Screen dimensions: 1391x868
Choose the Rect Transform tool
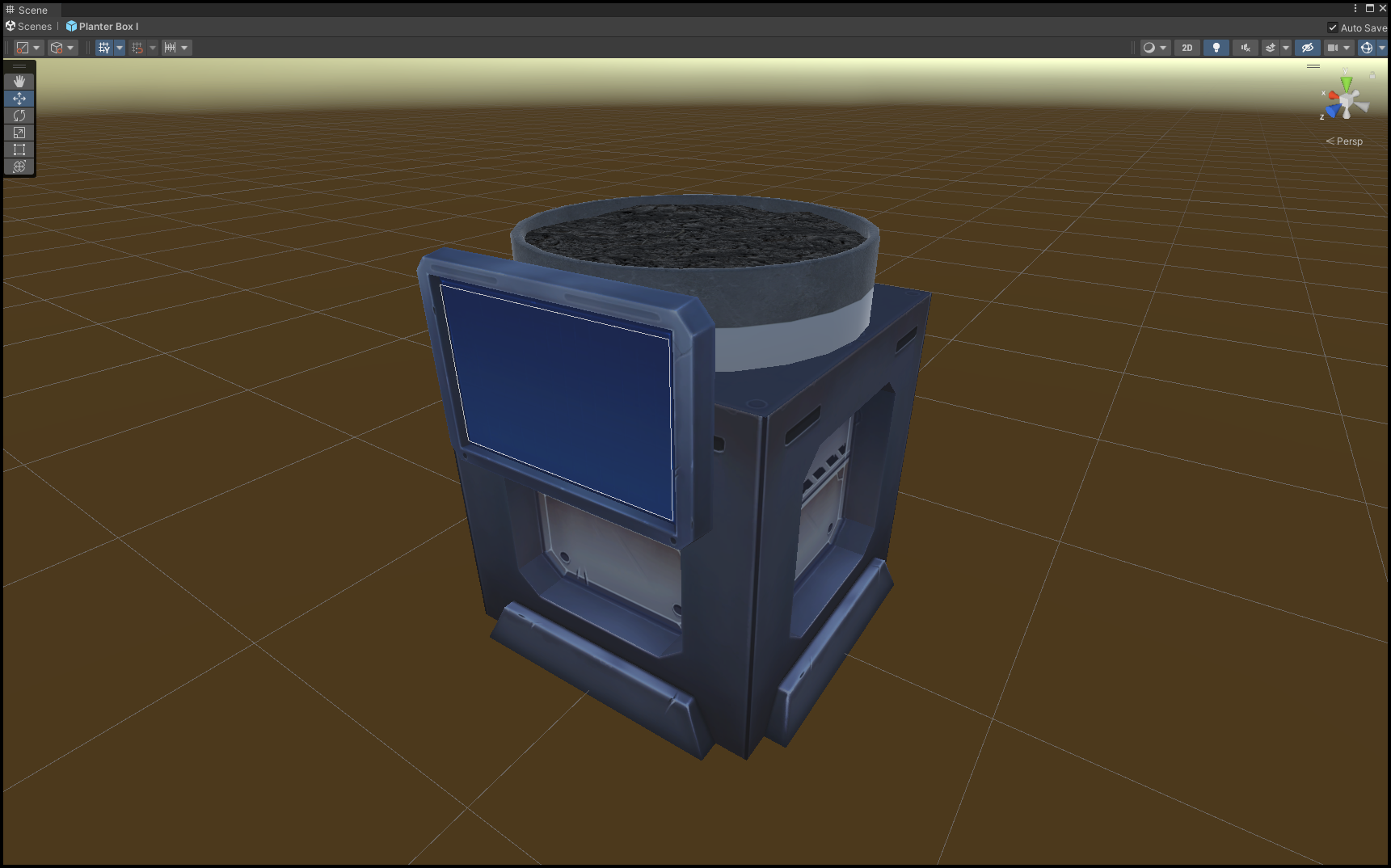[19, 149]
